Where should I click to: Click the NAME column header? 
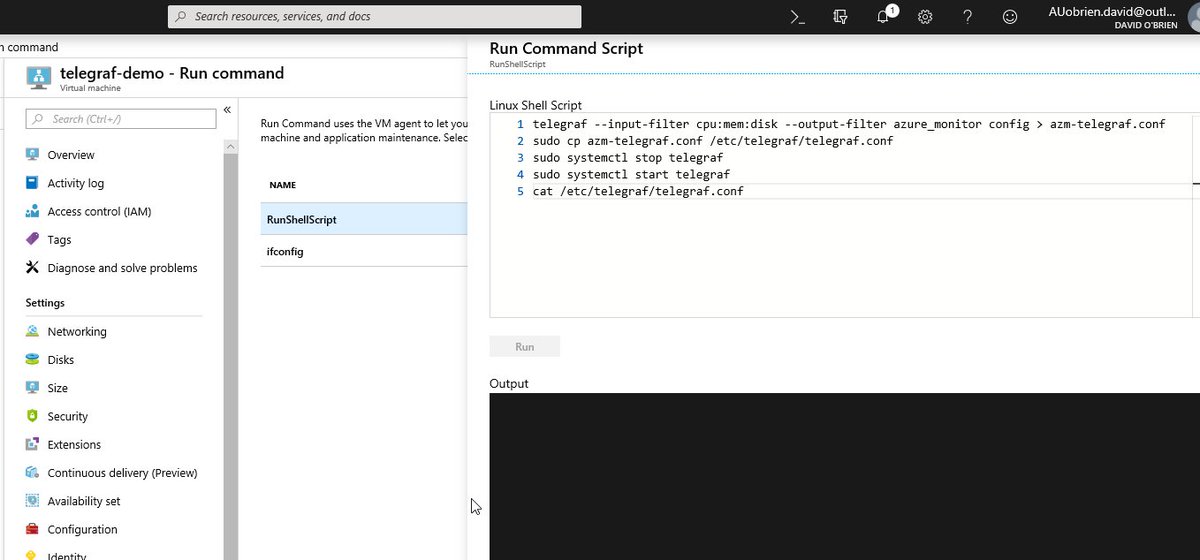pyautogui.click(x=283, y=185)
